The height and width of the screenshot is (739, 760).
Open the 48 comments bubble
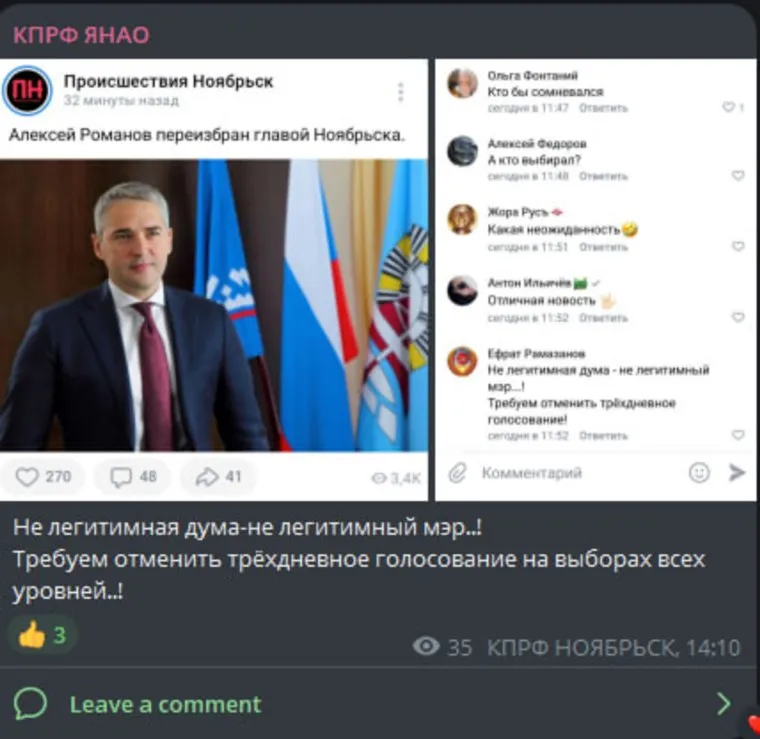pos(133,477)
